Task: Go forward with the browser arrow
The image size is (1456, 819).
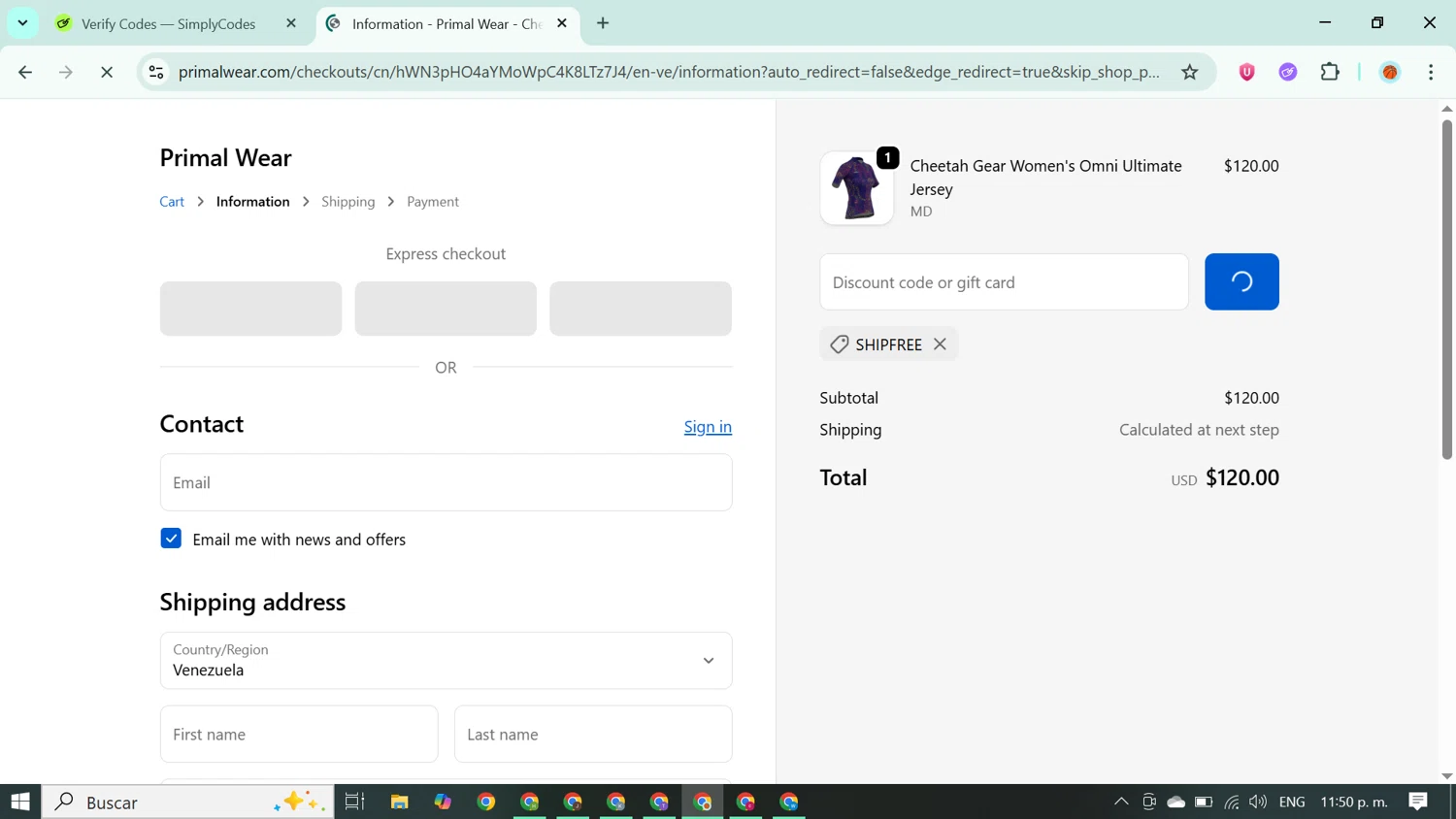Action: click(66, 72)
